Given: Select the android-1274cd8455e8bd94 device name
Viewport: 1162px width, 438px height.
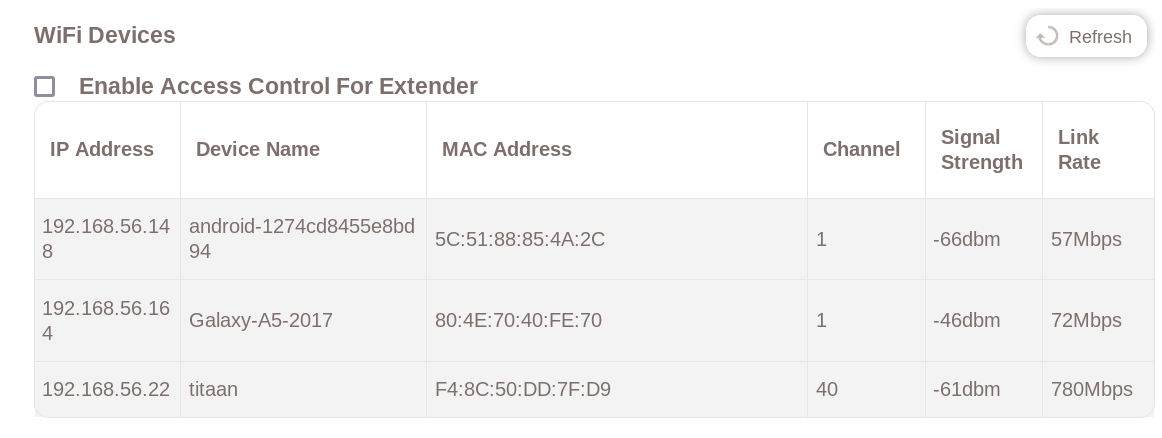Looking at the screenshot, I should pyautogui.click(x=302, y=239).
